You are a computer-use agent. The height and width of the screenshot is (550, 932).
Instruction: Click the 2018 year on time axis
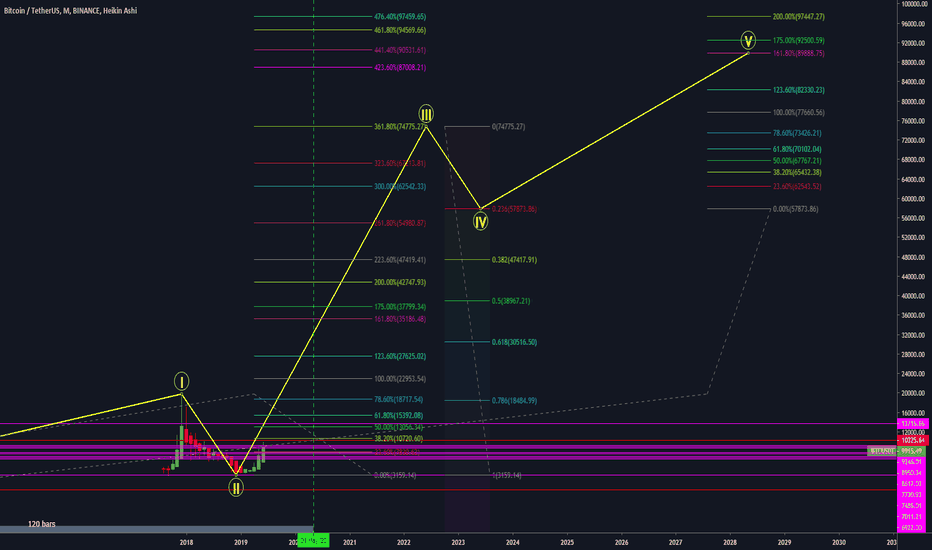pyautogui.click(x=186, y=542)
